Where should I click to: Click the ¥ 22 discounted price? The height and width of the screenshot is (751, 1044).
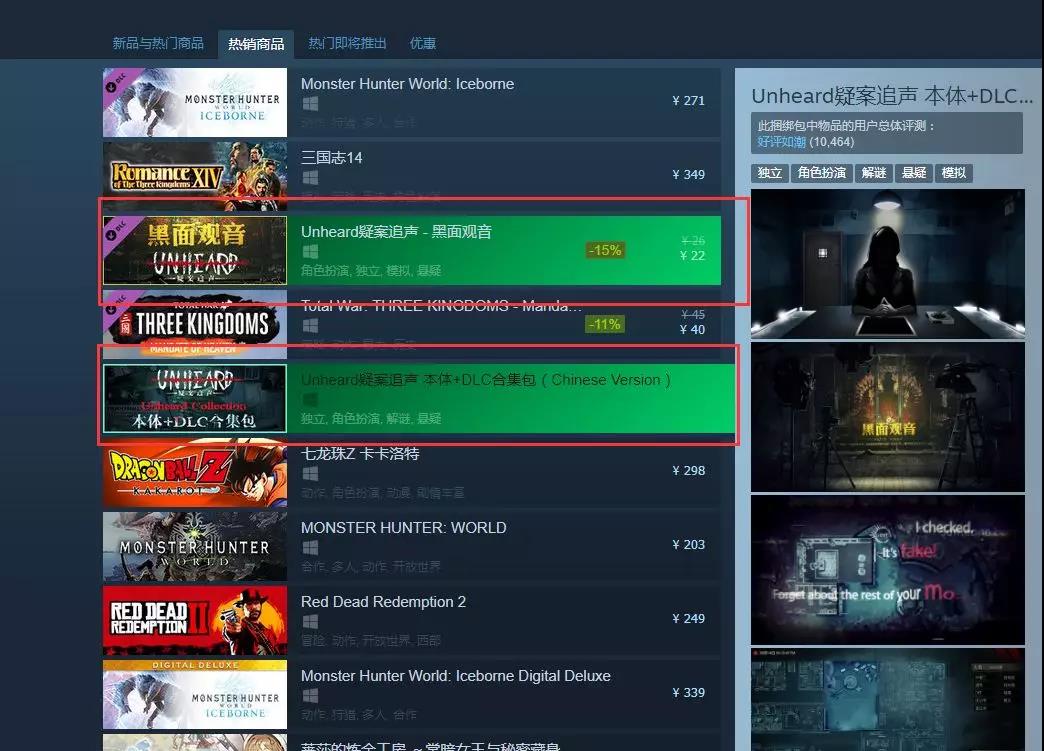(692, 256)
